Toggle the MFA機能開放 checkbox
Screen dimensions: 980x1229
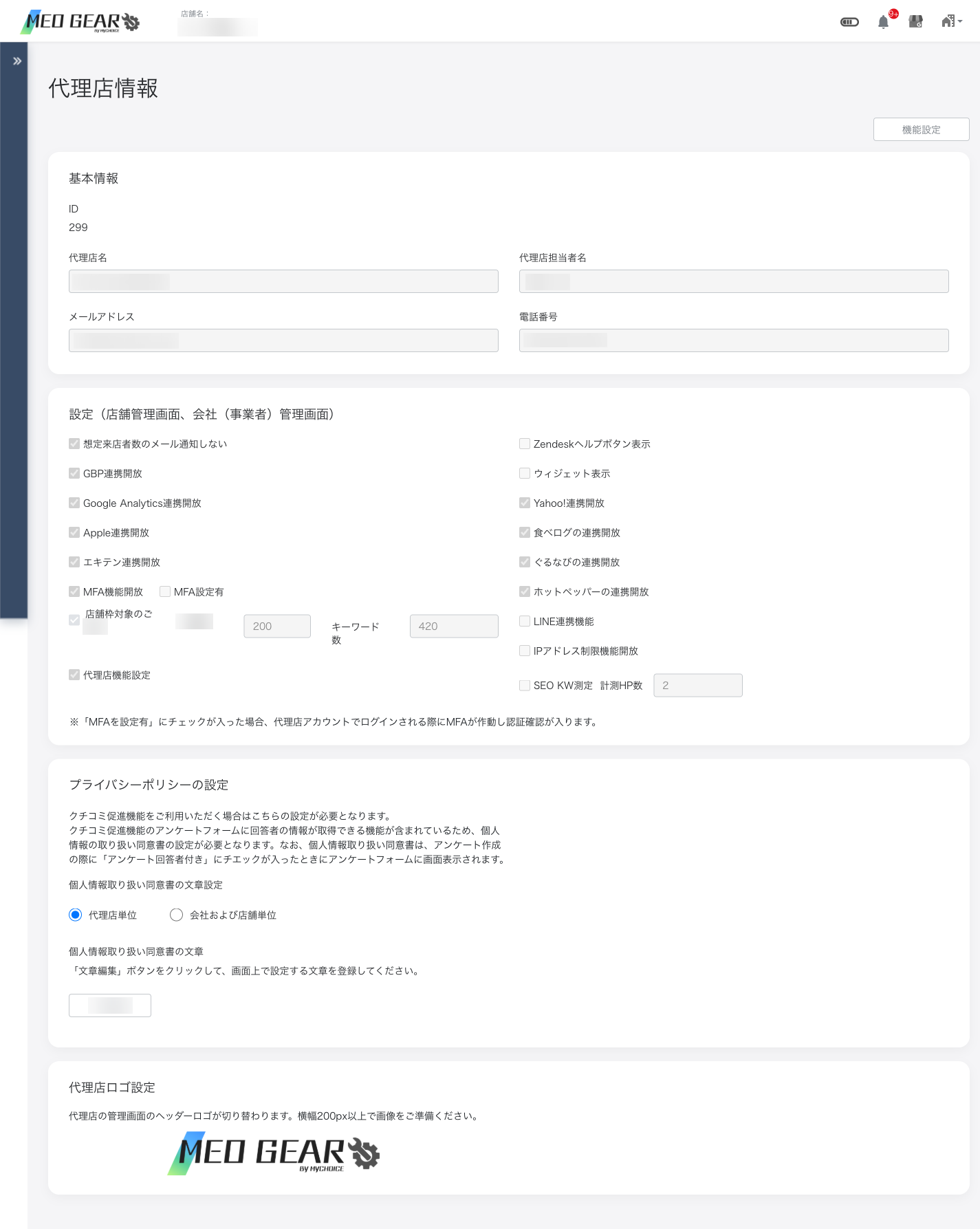pyautogui.click(x=74, y=591)
